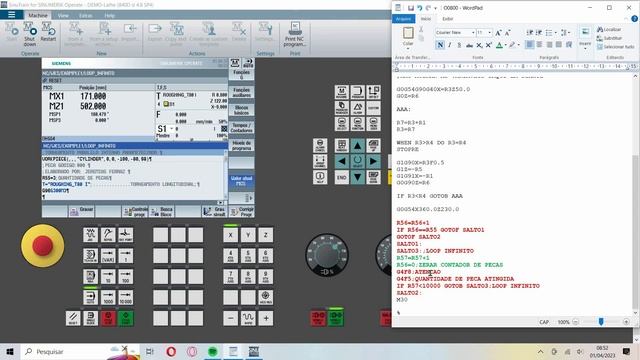Open the Help tab in SinuTrain
Viewport: 640px width, 360px height.
coord(109,15)
